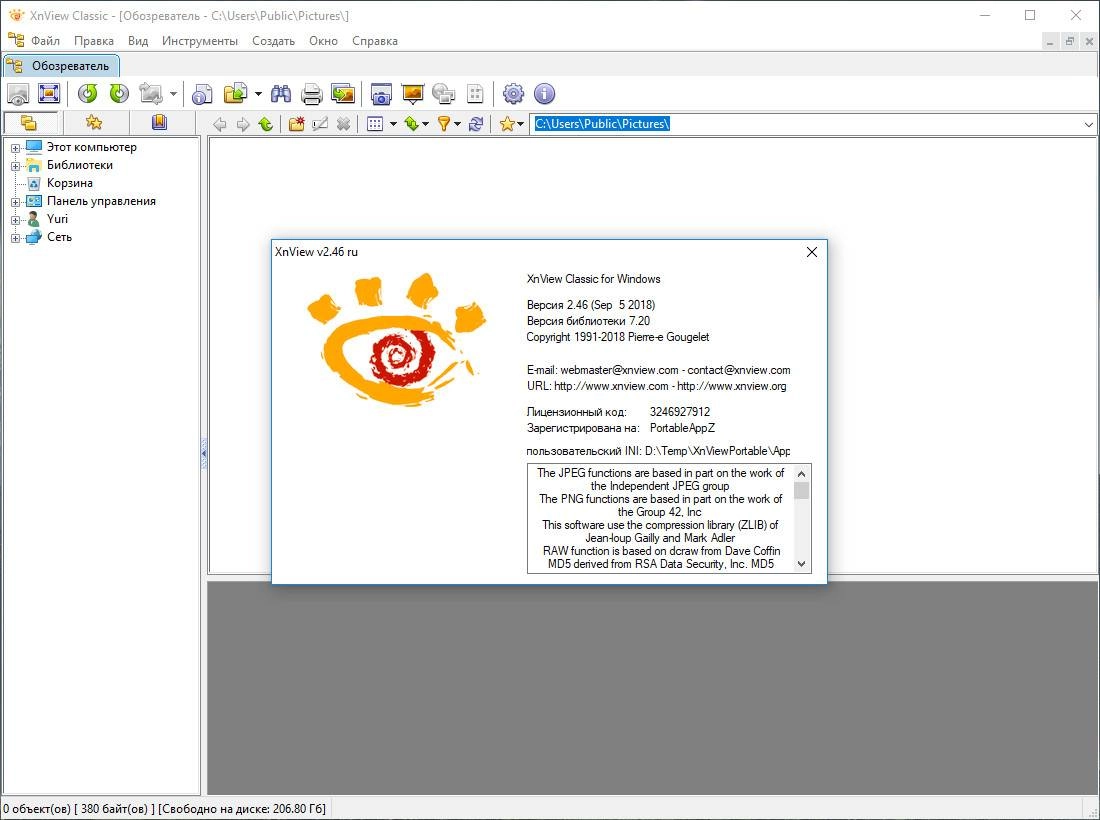This screenshot has height=820, width=1100.
Task: Go forward with the right arrow icon
Action: click(243, 124)
